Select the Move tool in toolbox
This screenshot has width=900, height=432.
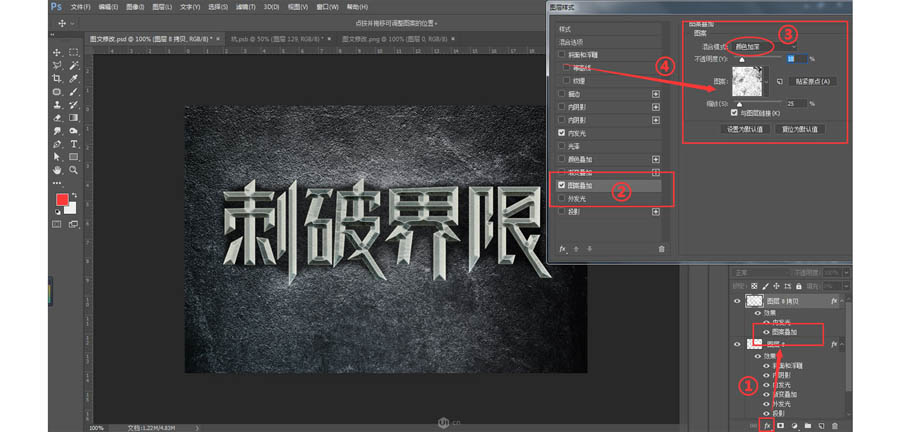57,53
